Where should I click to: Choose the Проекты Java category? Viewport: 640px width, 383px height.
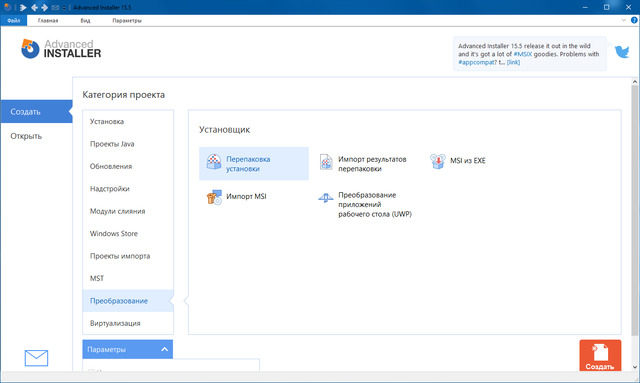128,144
